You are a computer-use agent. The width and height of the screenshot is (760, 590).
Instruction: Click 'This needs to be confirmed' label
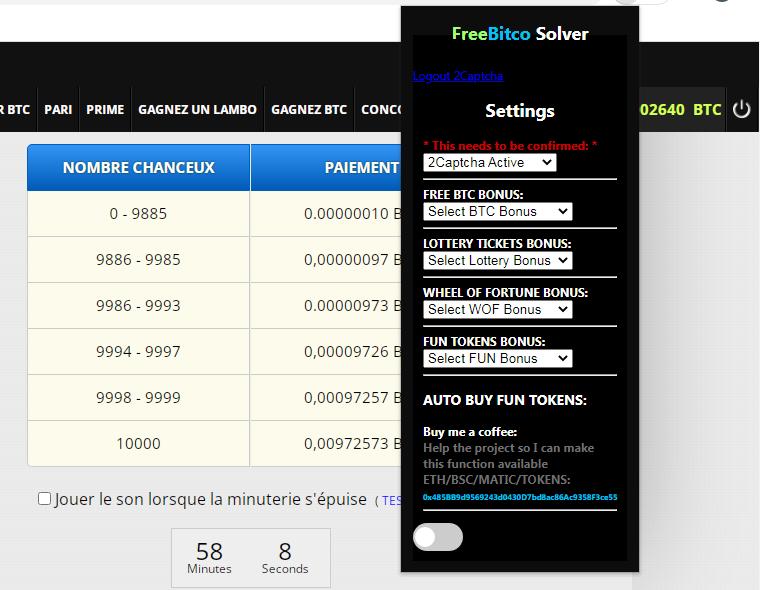coord(510,145)
